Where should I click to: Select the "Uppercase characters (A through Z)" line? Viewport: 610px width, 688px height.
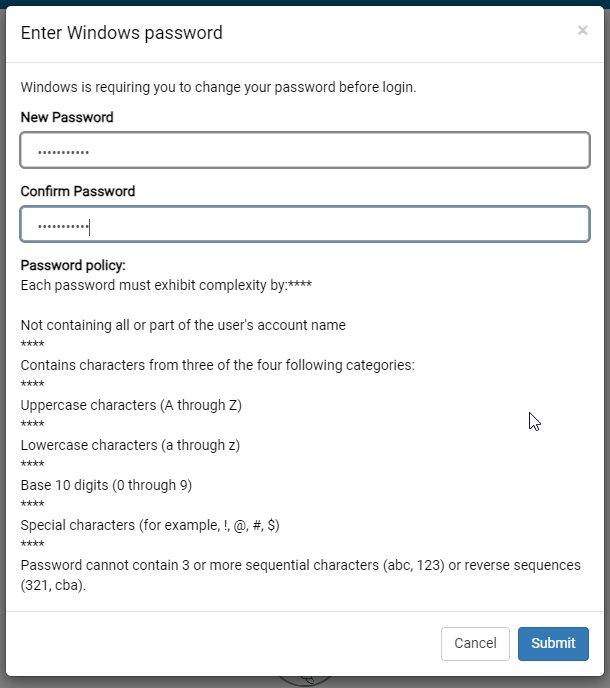131,405
